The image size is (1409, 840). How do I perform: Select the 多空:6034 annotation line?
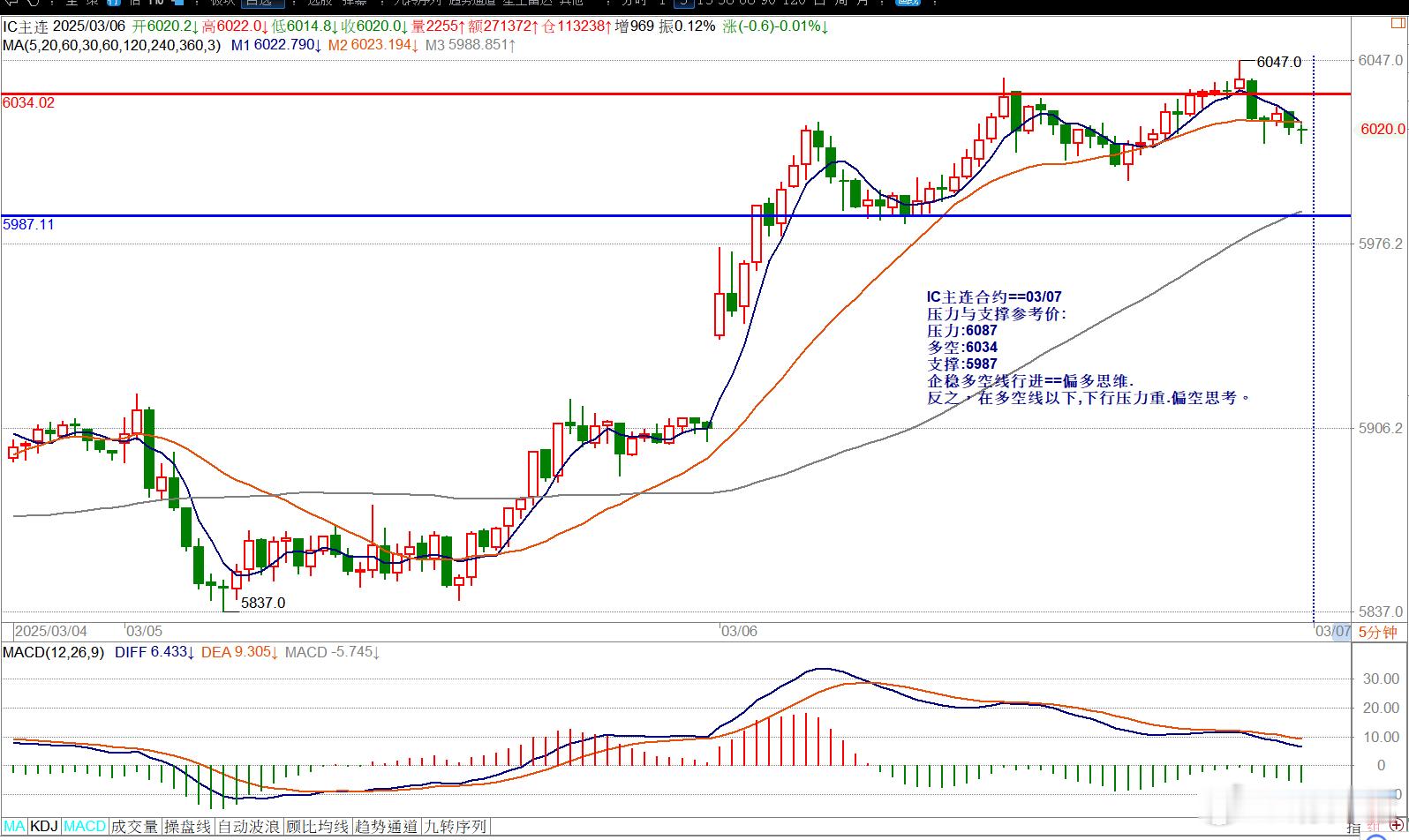click(962, 347)
